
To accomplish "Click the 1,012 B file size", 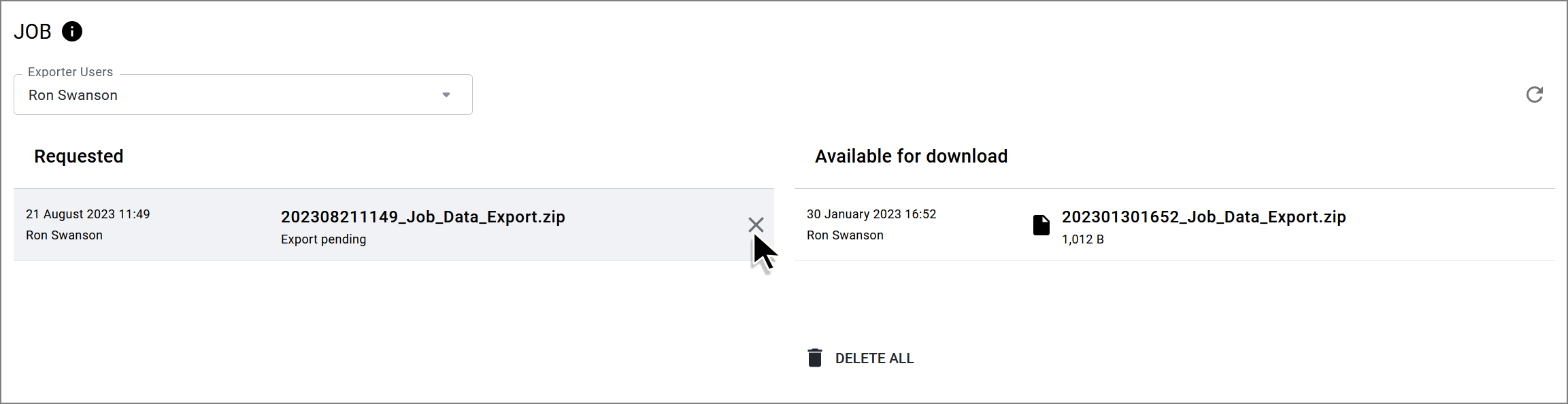I will click(1082, 239).
